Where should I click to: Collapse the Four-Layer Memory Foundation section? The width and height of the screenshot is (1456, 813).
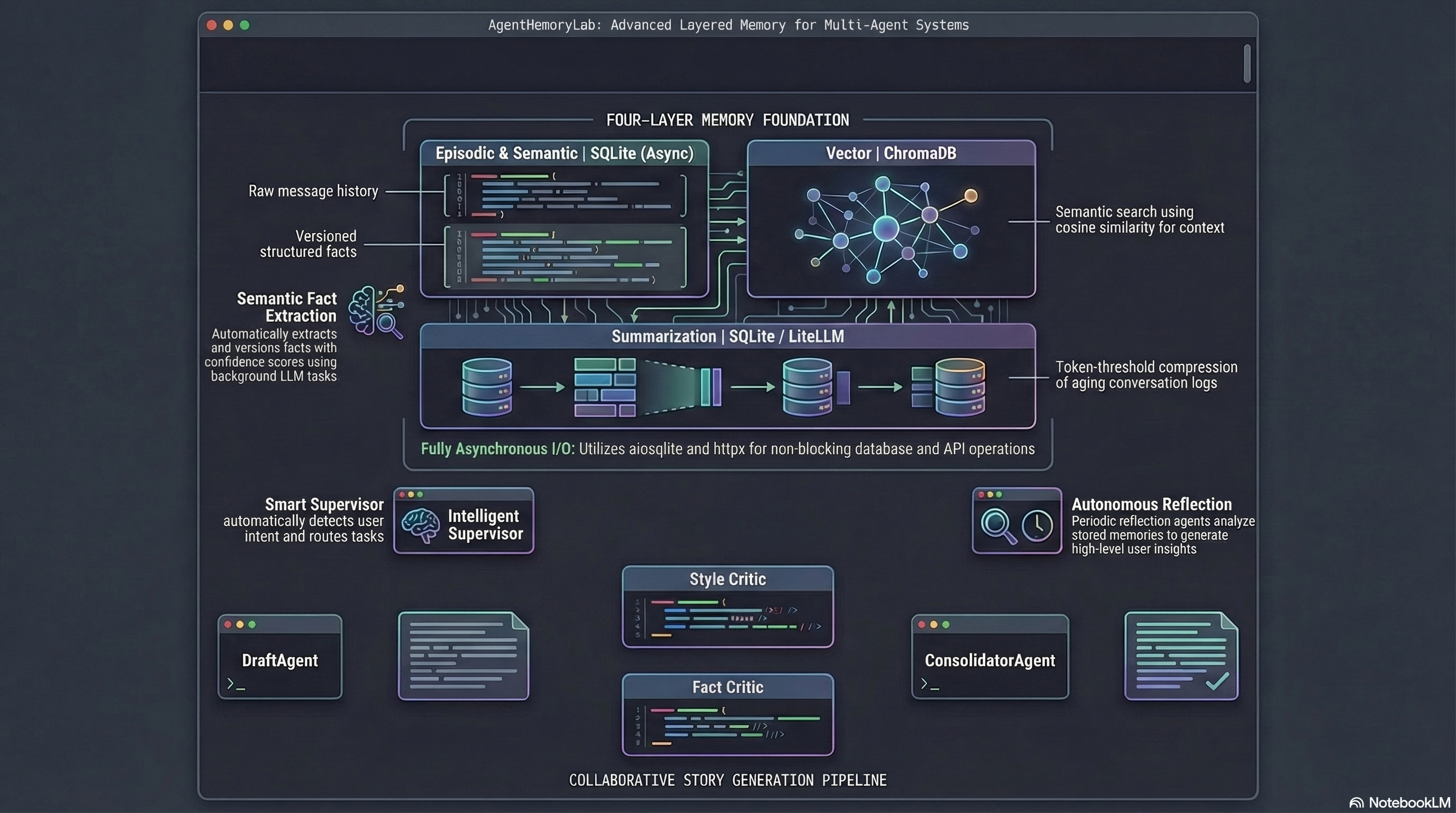tap(728, 119)
